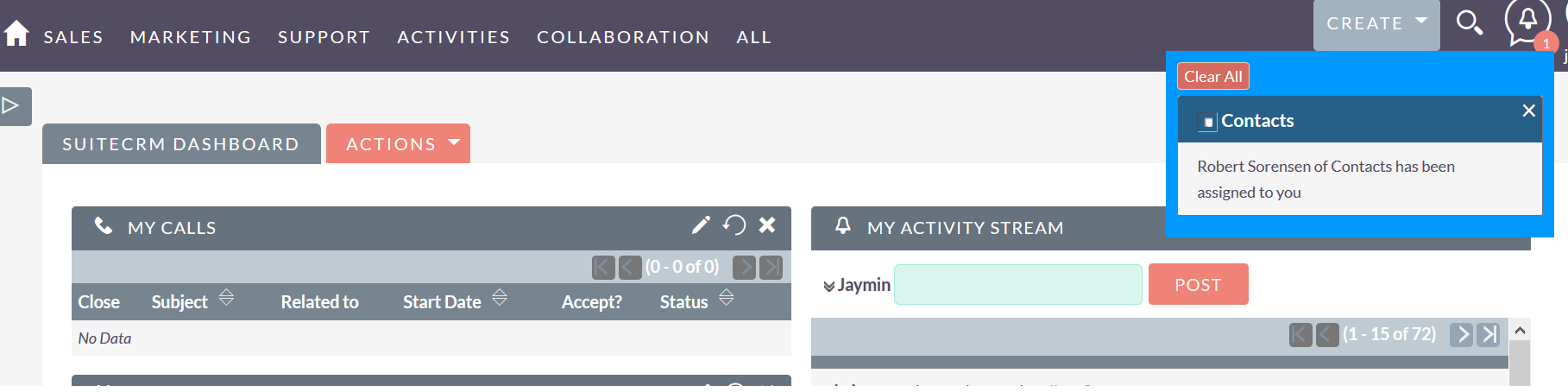This screenshot has height=392, width=1568.
Task: Refresh the My Calls dashlet
Action: pos(734,225)
